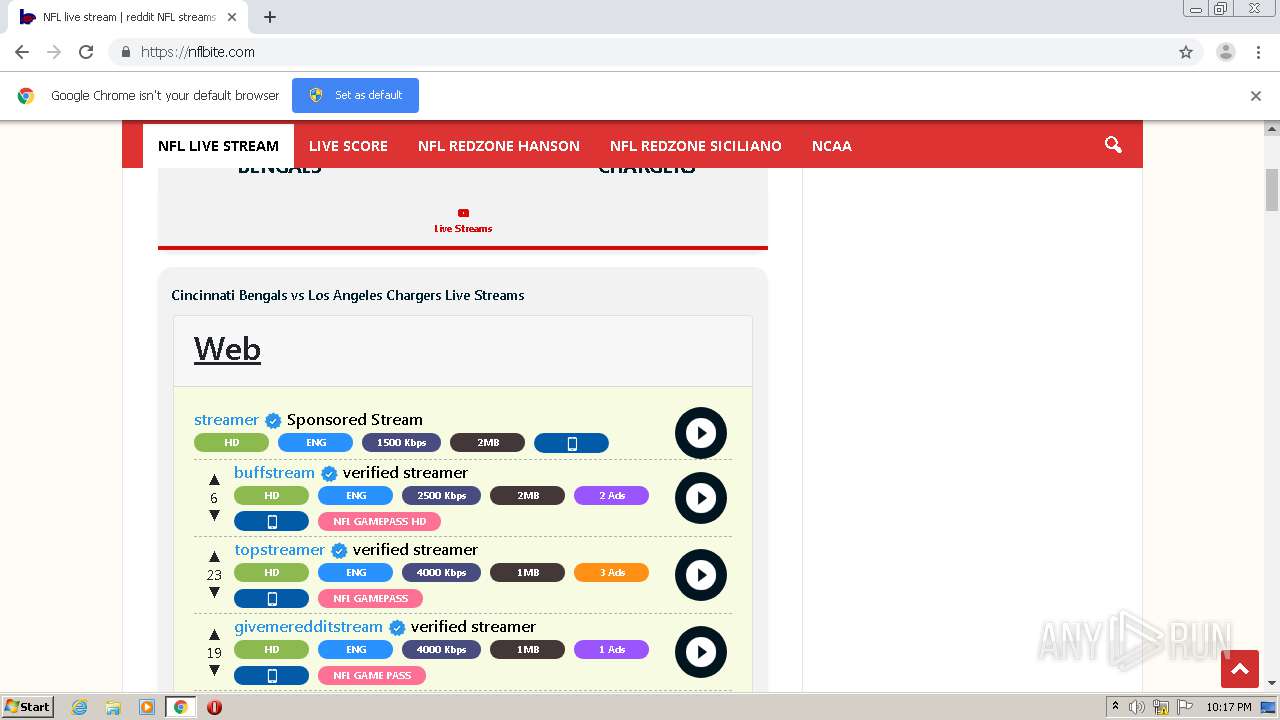The image size is (1280, 720).
Task: Downvote the givemeredditstream stream
Action: tap(214, 670)
